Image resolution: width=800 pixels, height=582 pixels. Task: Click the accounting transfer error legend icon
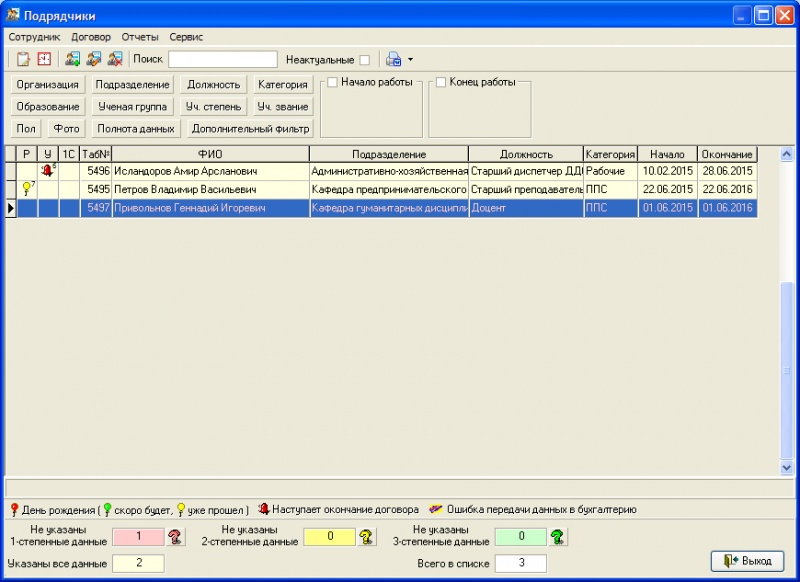(x=435, y=509)
